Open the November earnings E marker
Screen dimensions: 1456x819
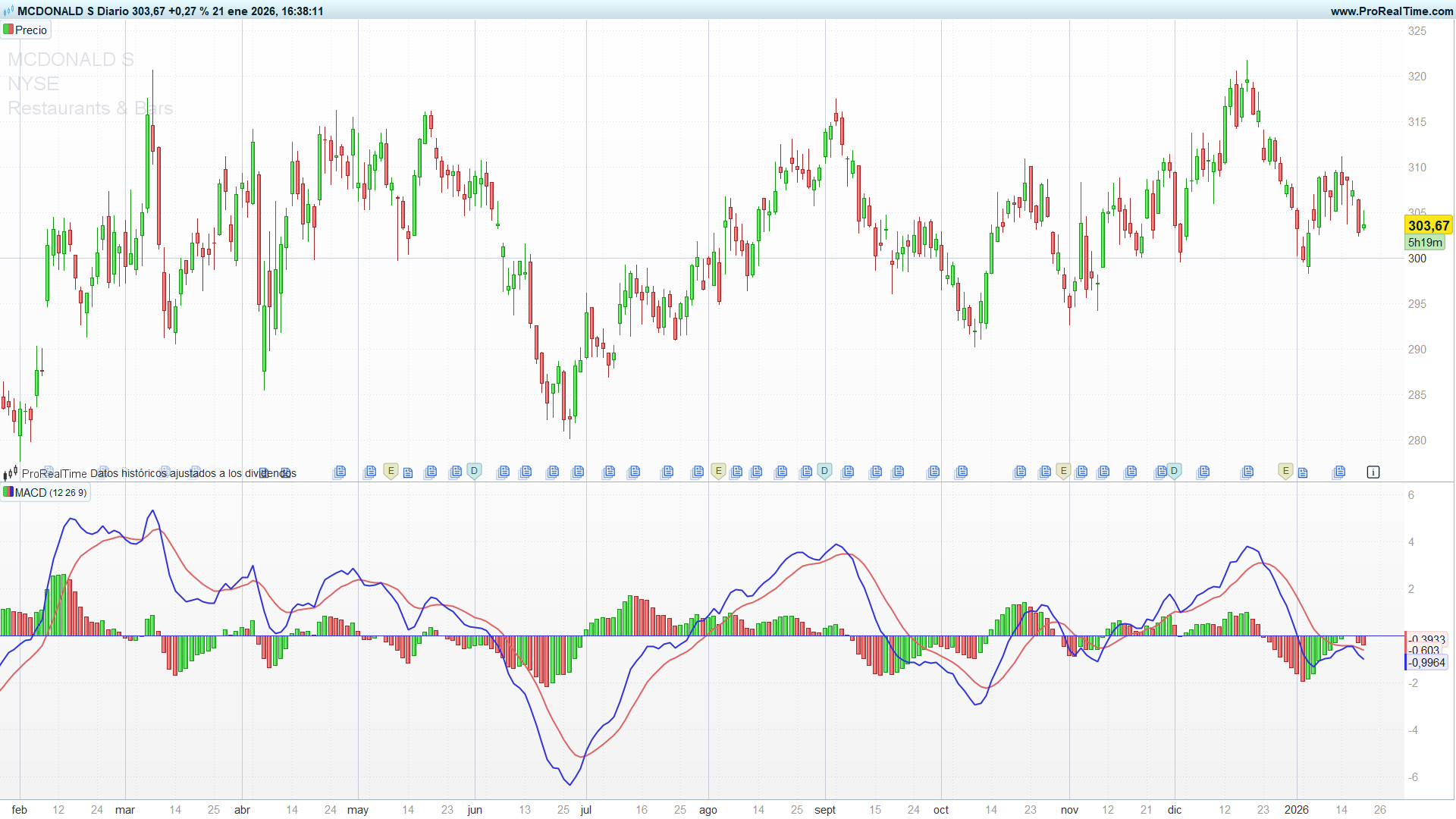1063,472
